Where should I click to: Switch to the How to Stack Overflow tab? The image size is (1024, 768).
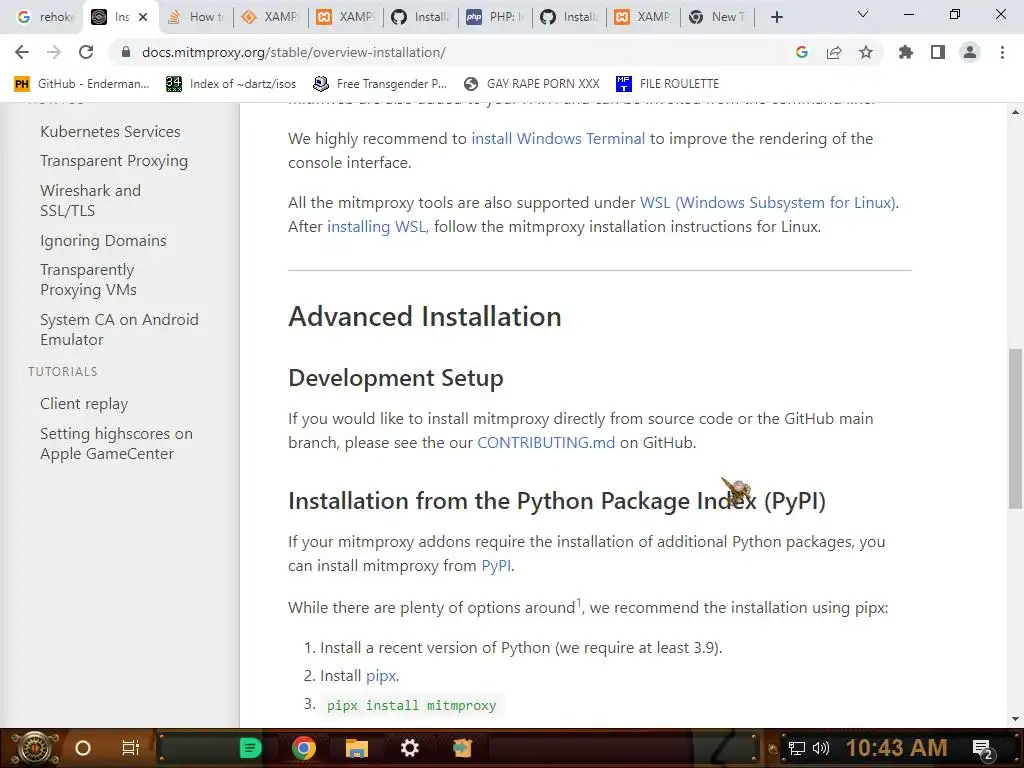pos(196,17)
